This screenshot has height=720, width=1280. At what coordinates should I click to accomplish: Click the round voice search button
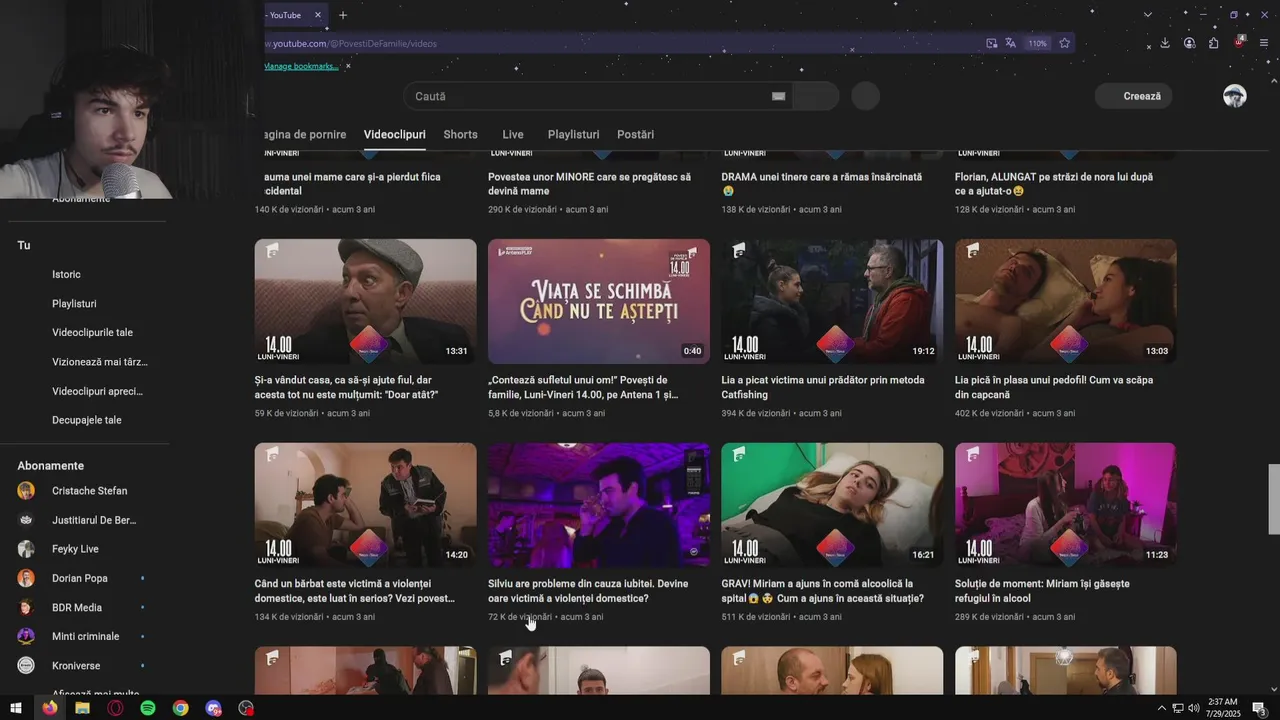[866, 96]
